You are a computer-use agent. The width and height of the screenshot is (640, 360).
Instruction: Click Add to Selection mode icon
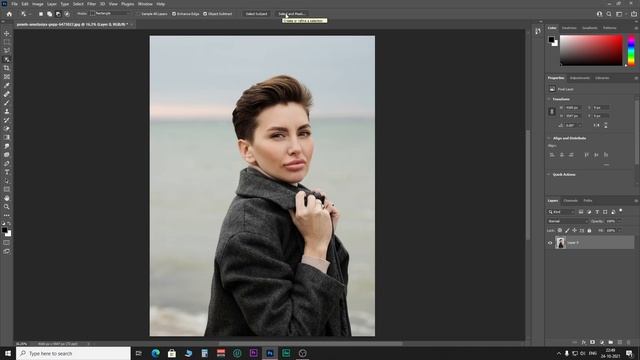pyautogui.click(x=49, y=14)
